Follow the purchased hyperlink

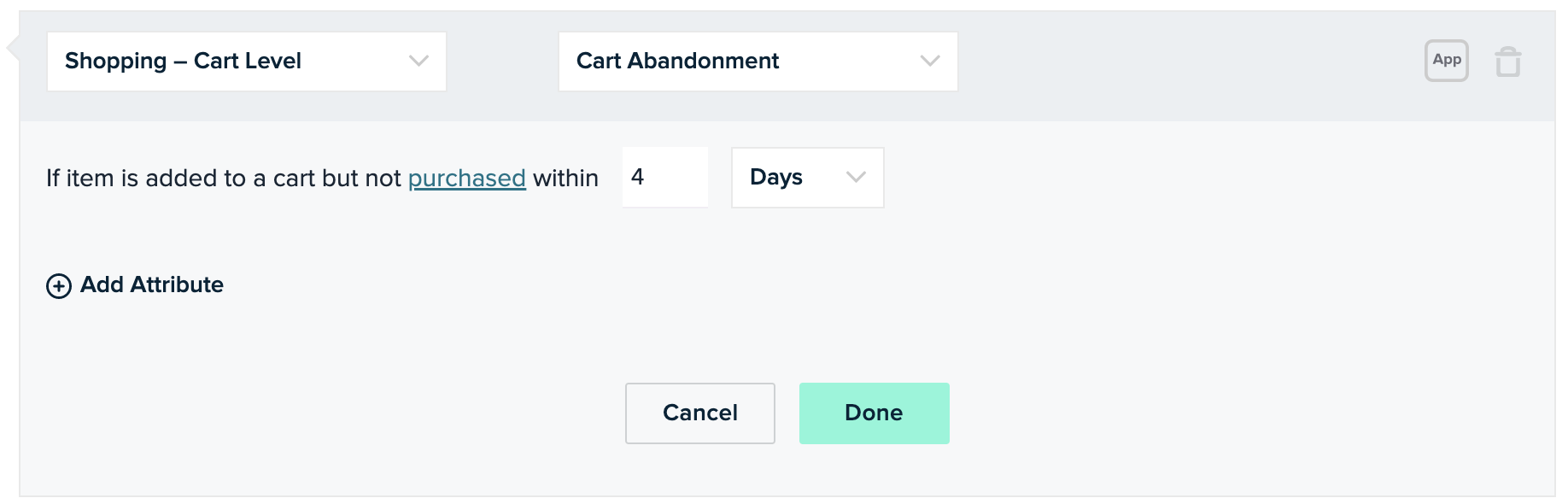(467, 178)
